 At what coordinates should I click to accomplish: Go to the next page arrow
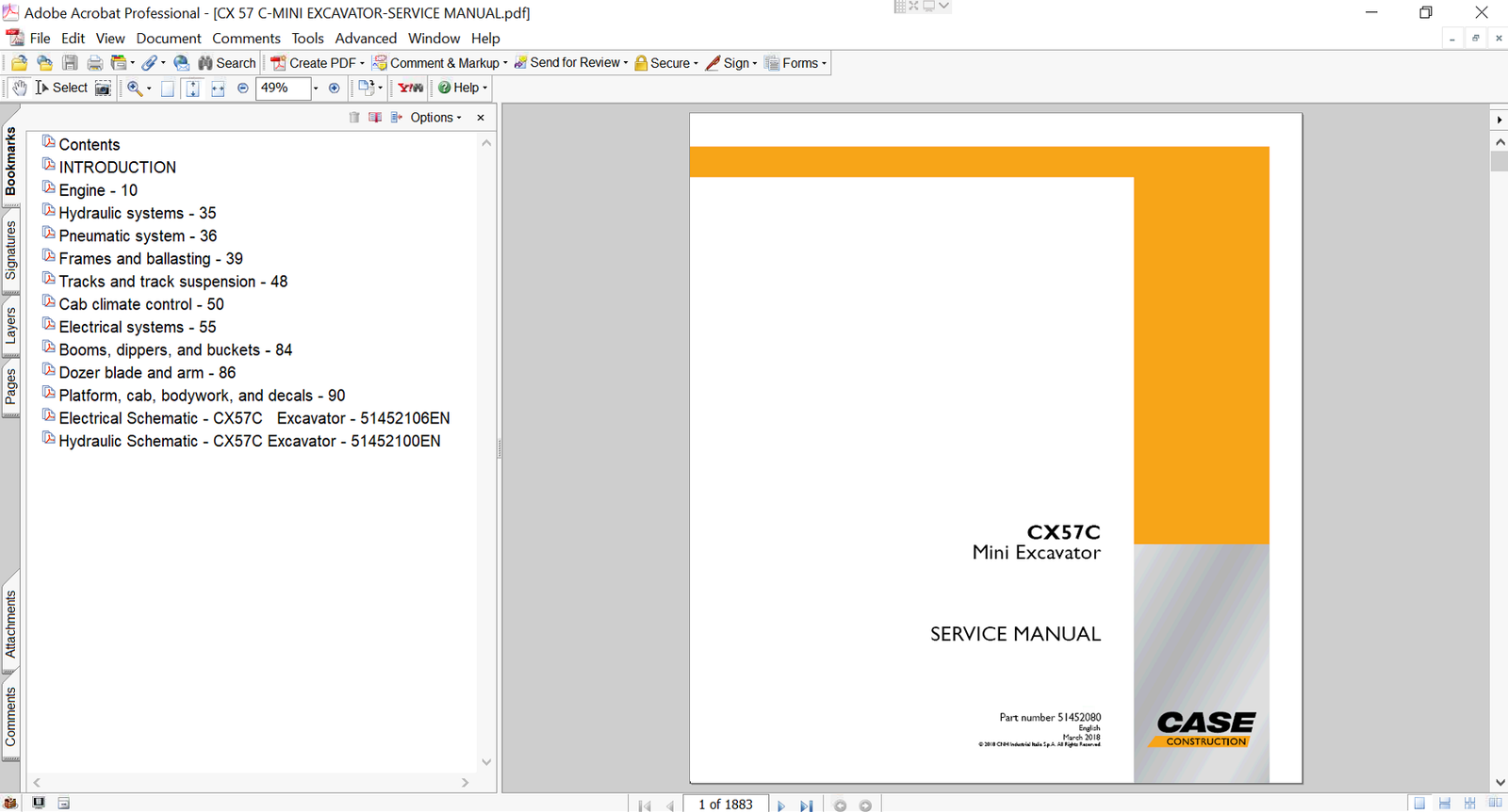780,805
